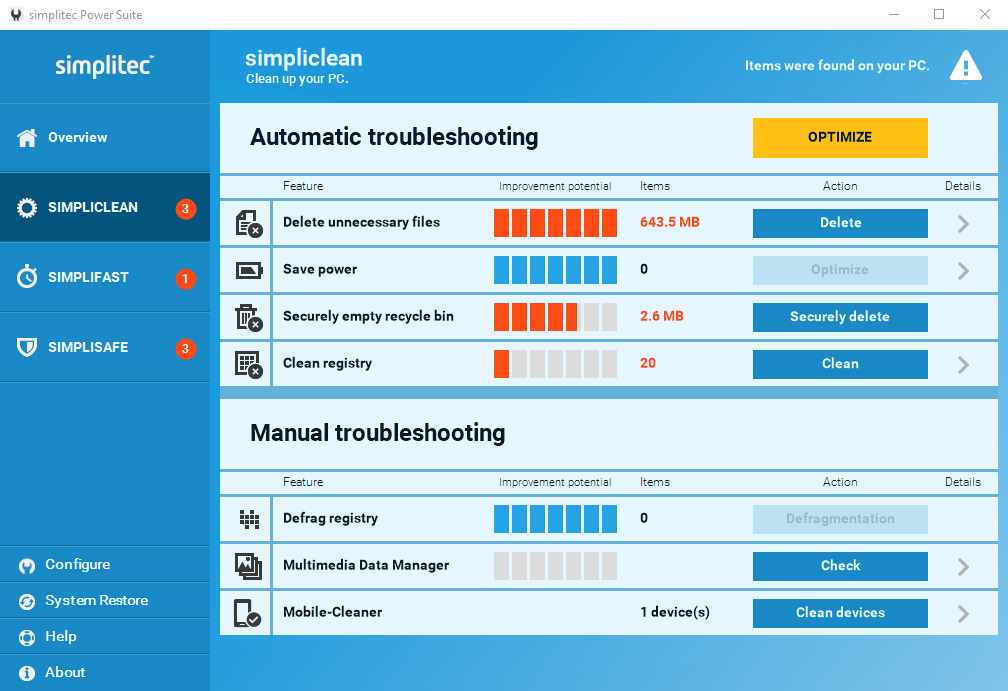Click the registry items count 20

pyautogui.click(x=647, y=363)
